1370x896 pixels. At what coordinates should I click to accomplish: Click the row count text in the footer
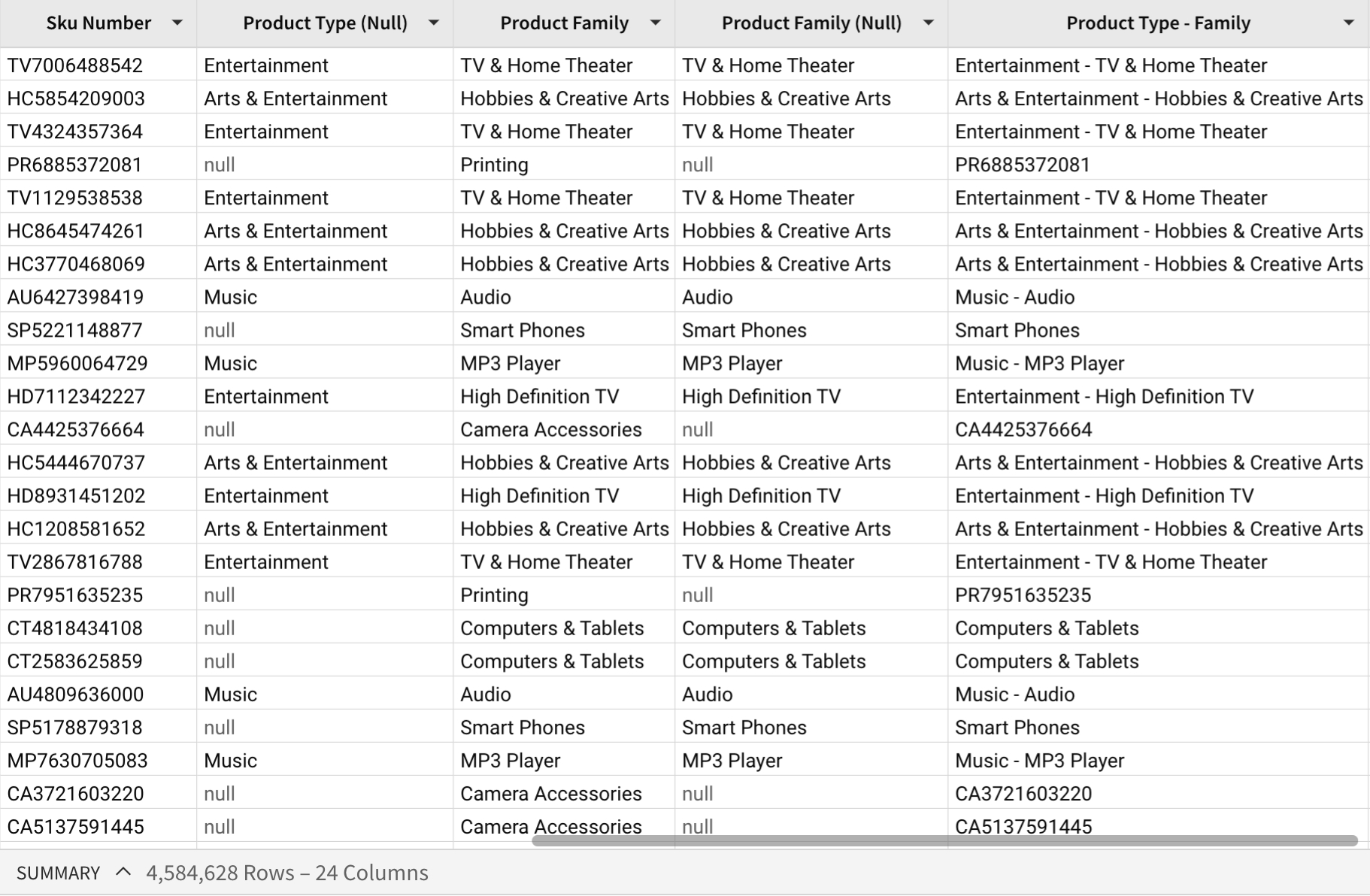coord(287,873)
